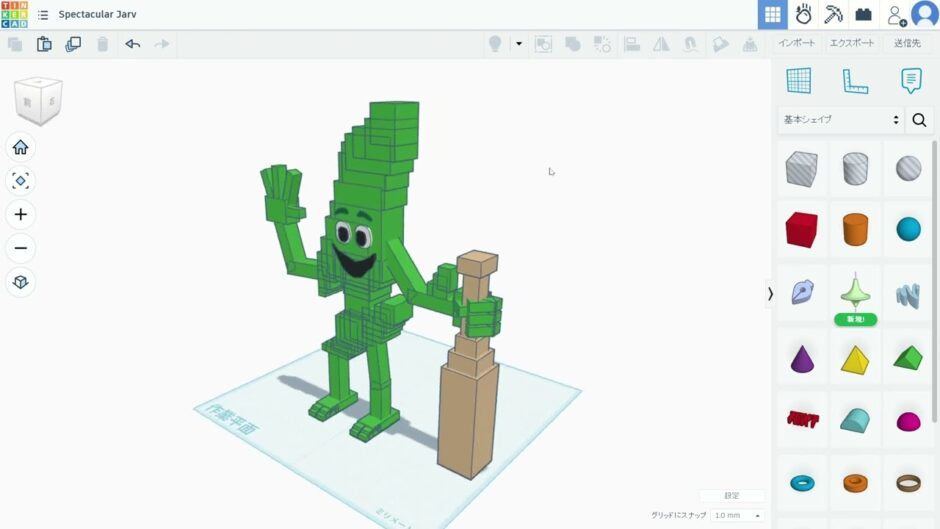Switch to the 3D design grid view
940x529 pixels.
[x=772, y=15]
